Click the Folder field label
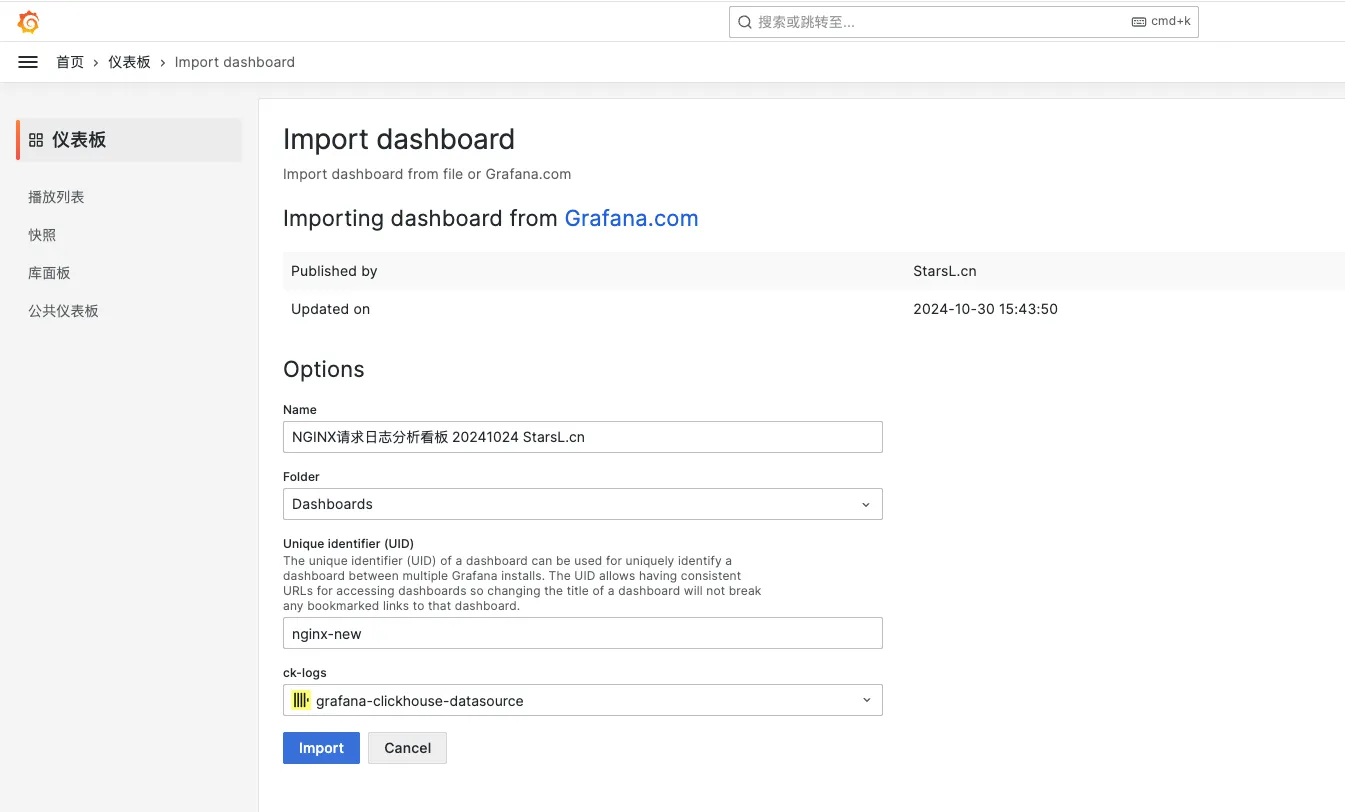Screen dimensions: 1345x812 [301, 477]
